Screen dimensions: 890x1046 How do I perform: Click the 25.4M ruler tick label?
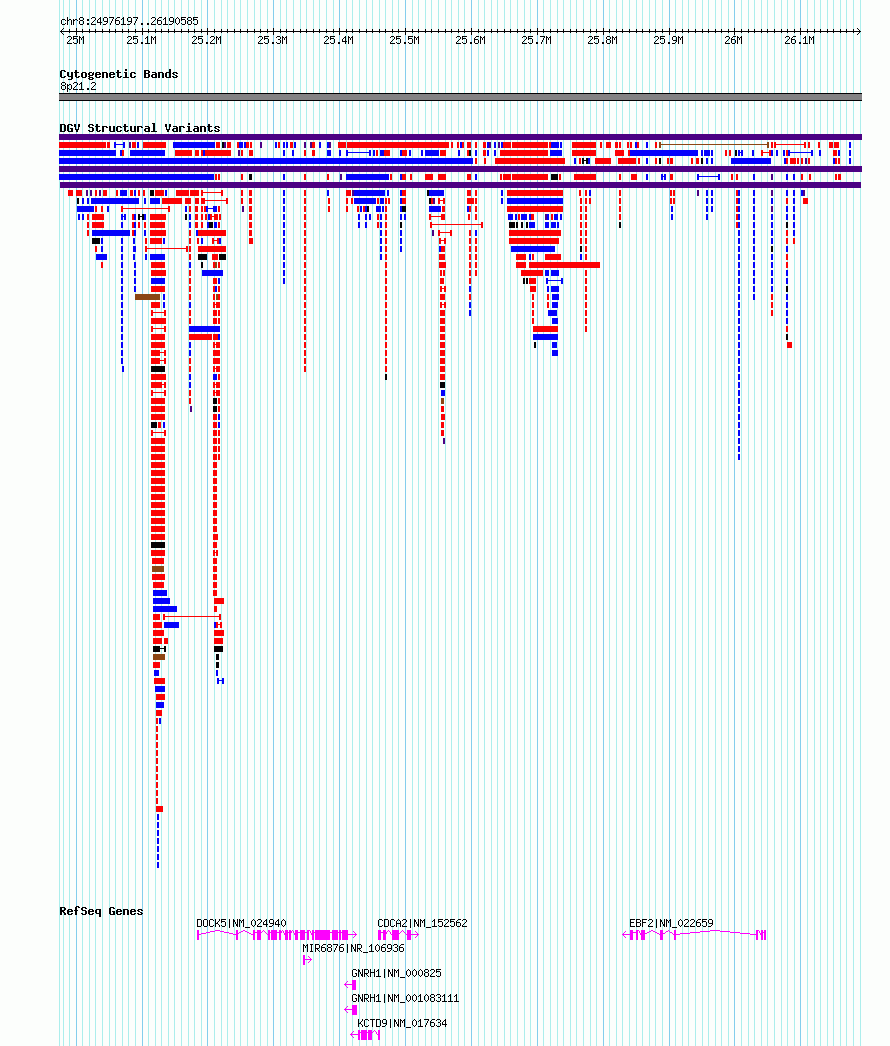pos(338,40)
